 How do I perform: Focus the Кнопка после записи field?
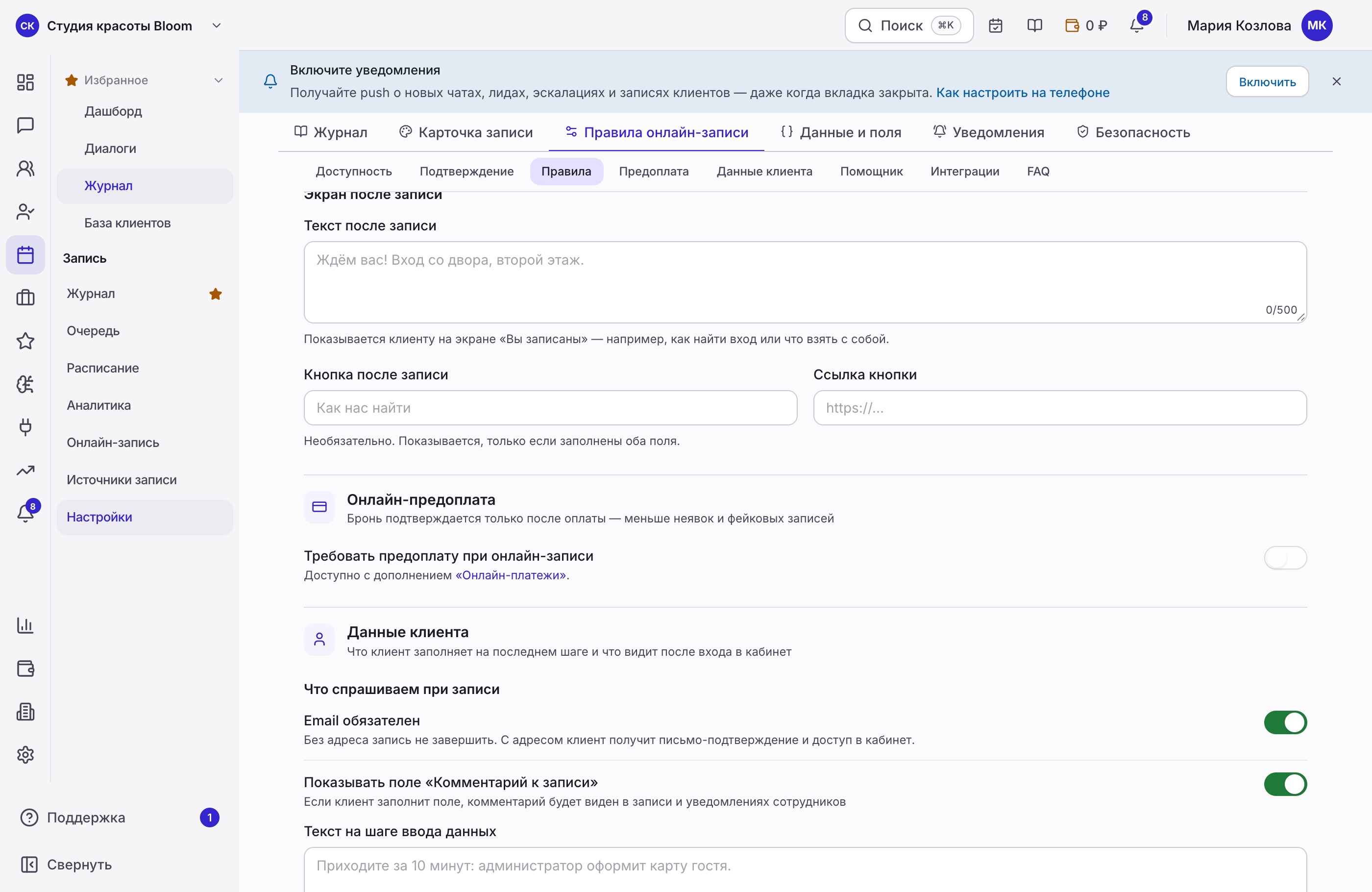tap(550, 408)
